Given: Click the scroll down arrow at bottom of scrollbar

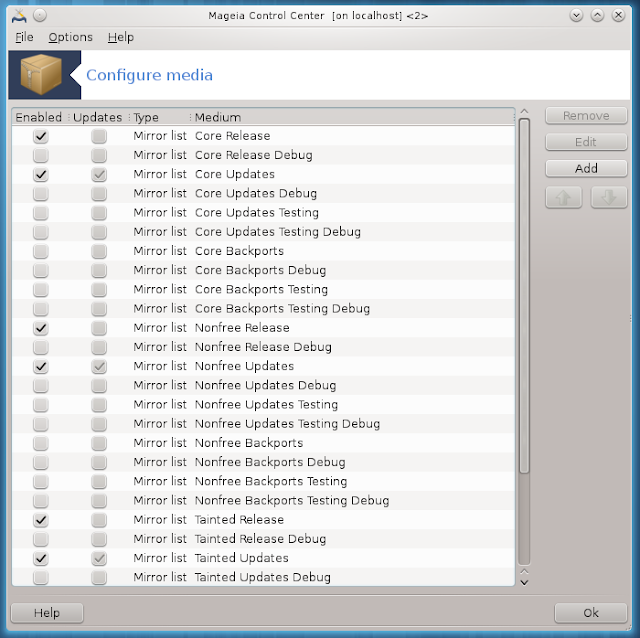Looking at the screenshot, I should (524, 582).
